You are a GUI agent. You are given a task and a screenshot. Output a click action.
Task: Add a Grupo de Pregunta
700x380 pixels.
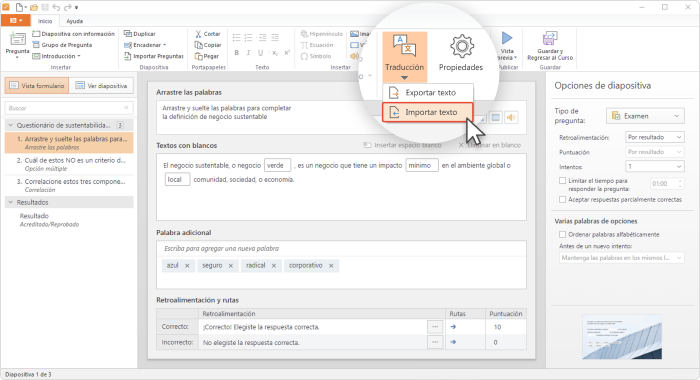pyautogui.click(x=62, y=45)
